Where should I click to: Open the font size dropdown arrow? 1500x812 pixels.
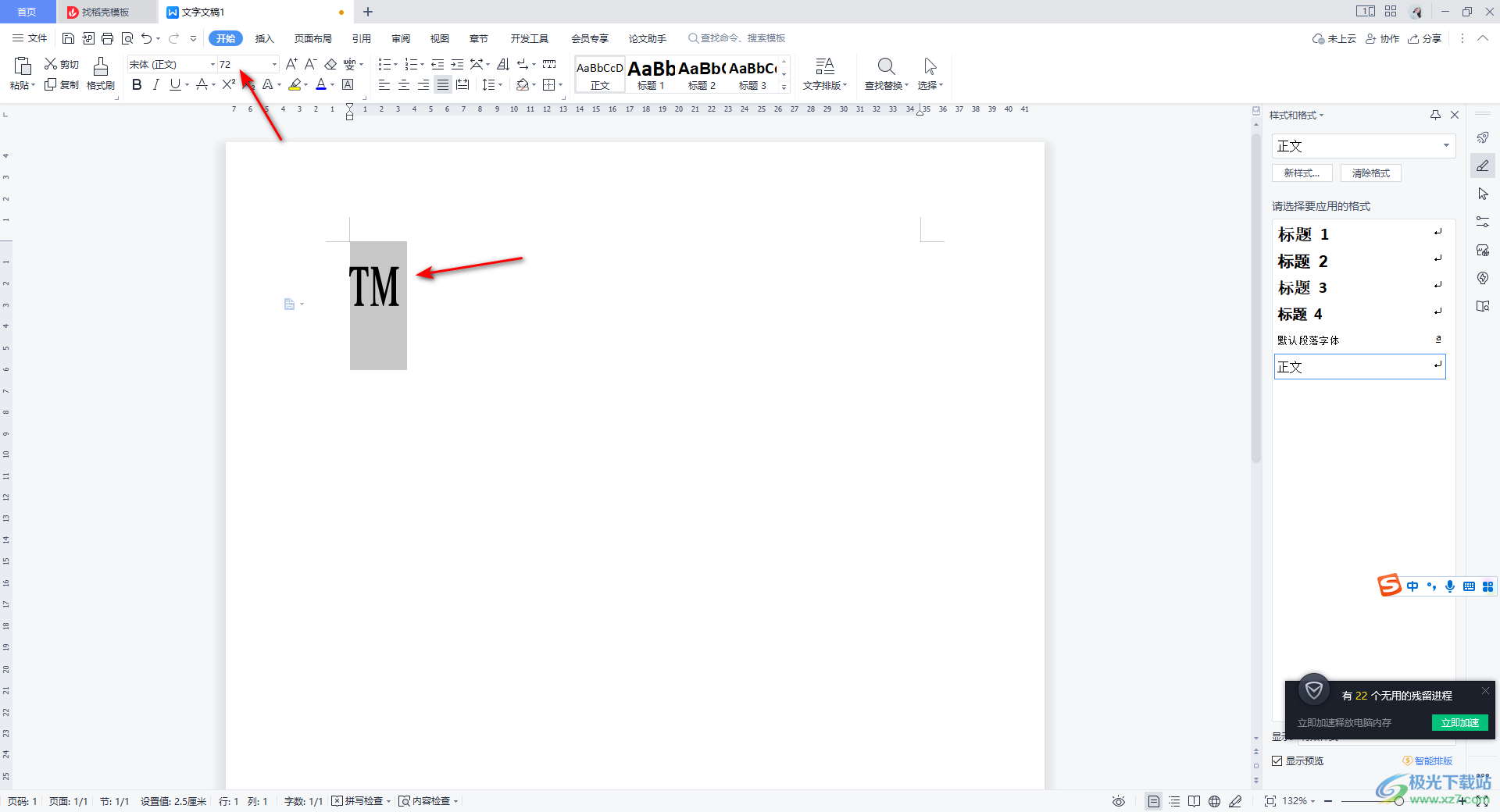tap(274, 64)
